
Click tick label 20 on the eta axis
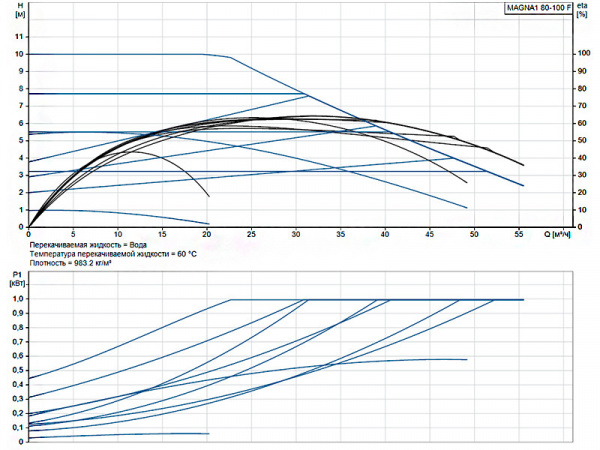pyautogui.click(x=584, y=192)
